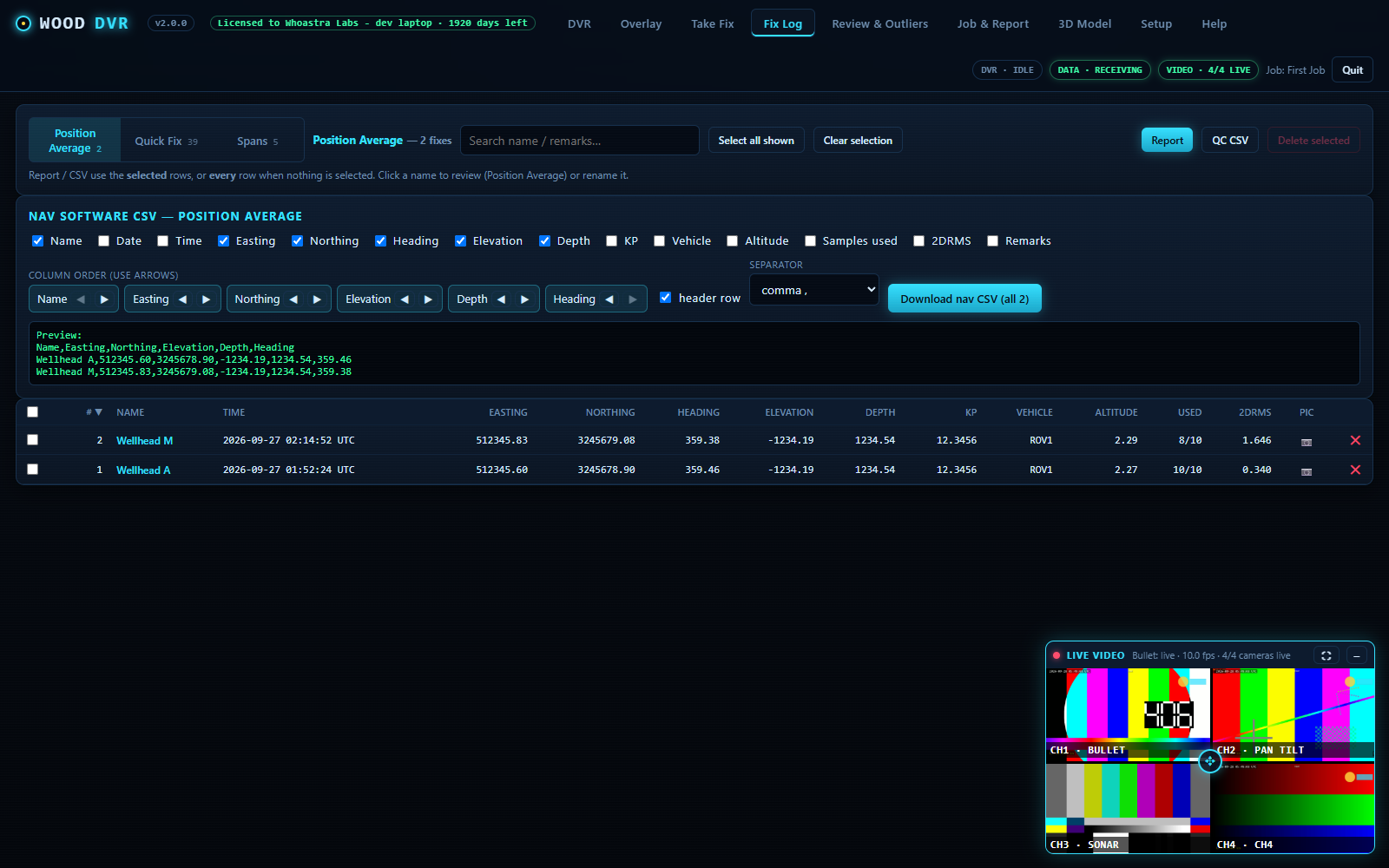Enable the Date column checkbox
1389x868 pixels.
104,241
